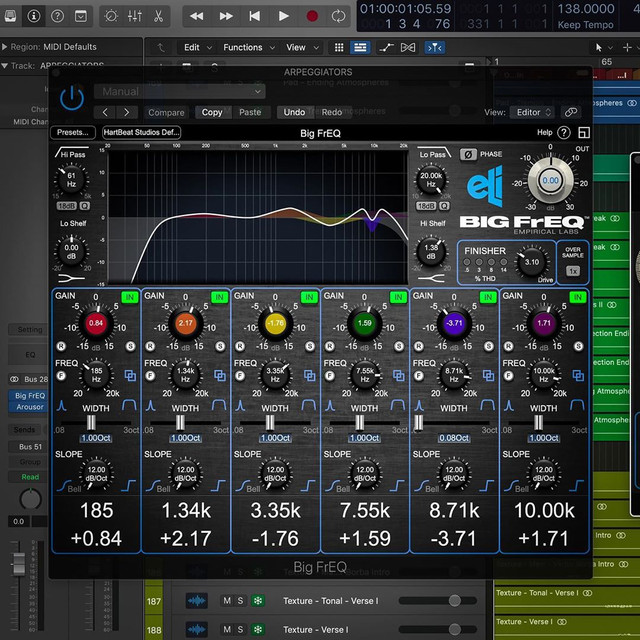Viewport: 640px width, 640px height.
Task: Open the Manual preset dropdown
Action: (x=180, y=91)
